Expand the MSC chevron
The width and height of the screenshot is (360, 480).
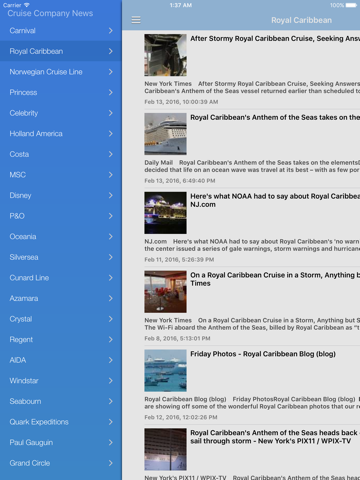[111, 175]
